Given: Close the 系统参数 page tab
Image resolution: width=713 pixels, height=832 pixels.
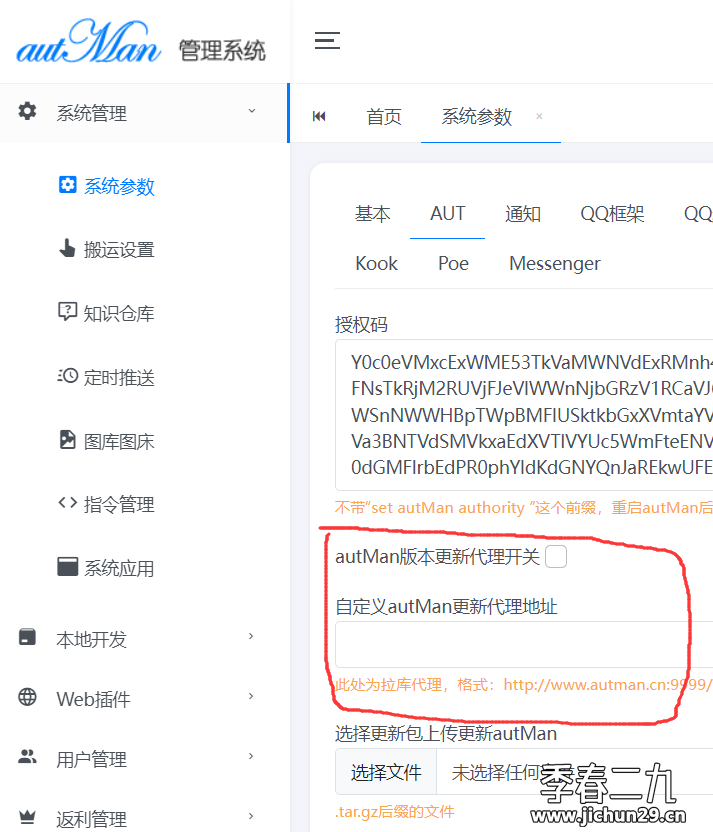Looking at the screenshot, I should tap(539, 116).
